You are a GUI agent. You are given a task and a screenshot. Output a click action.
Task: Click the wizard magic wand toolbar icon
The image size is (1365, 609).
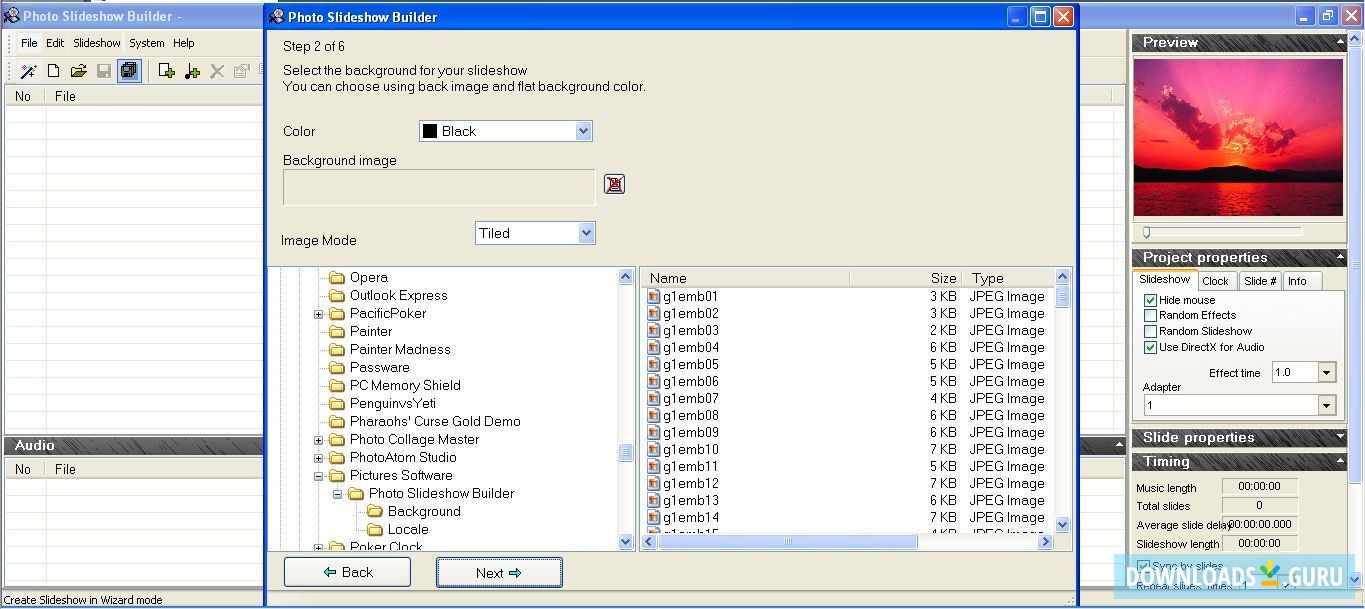pos(28,71)
